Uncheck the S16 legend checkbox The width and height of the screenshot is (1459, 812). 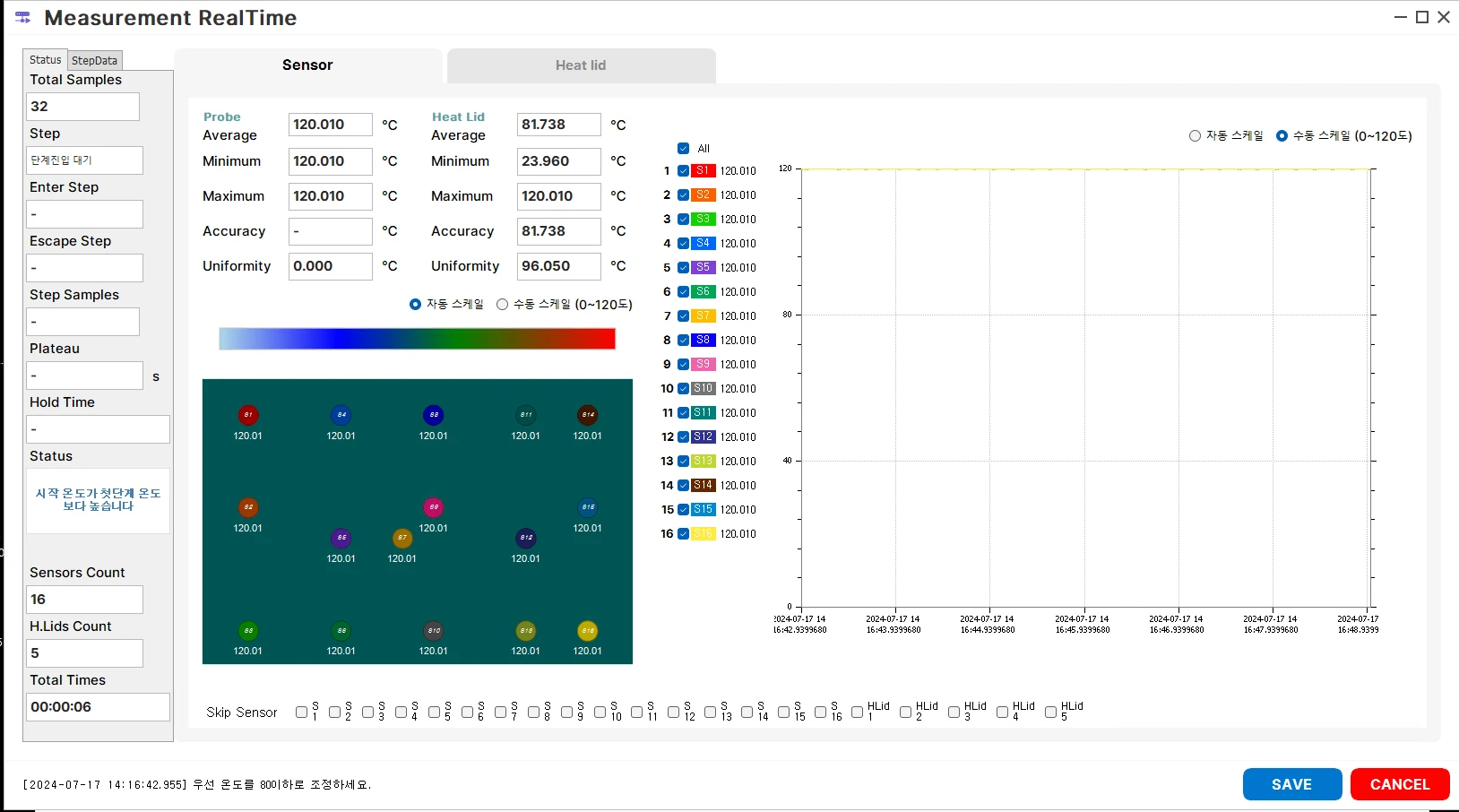point(684,534)
